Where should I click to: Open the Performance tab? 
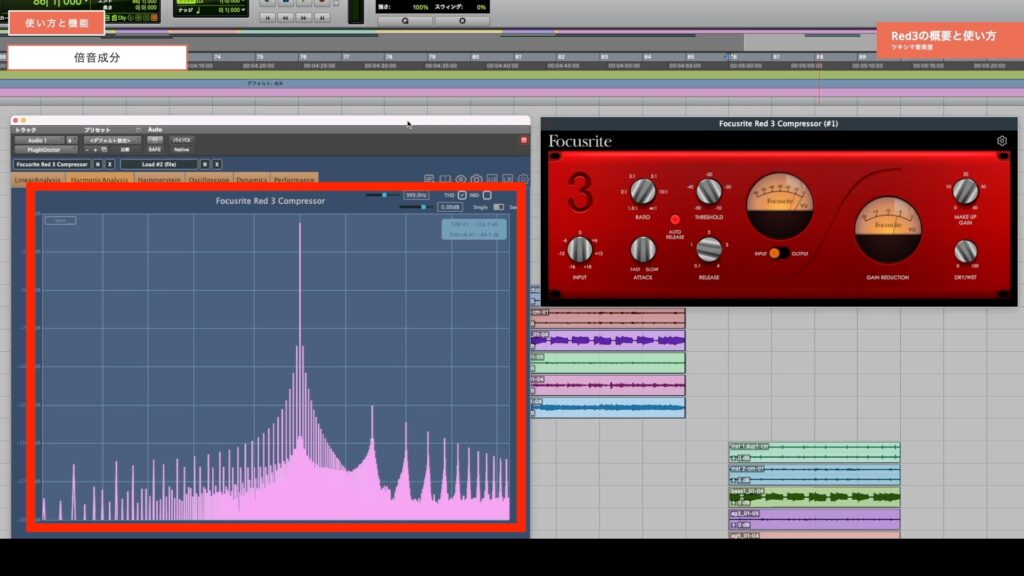pyautogui.click(x=294, y=180)
